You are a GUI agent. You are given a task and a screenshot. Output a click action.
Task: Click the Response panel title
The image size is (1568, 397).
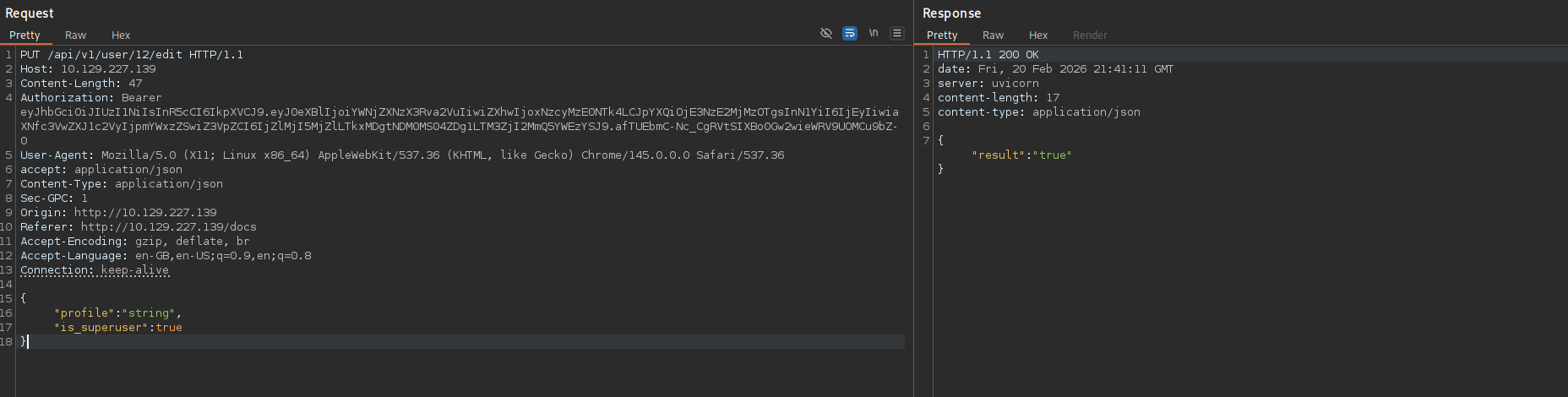(952, 14)
